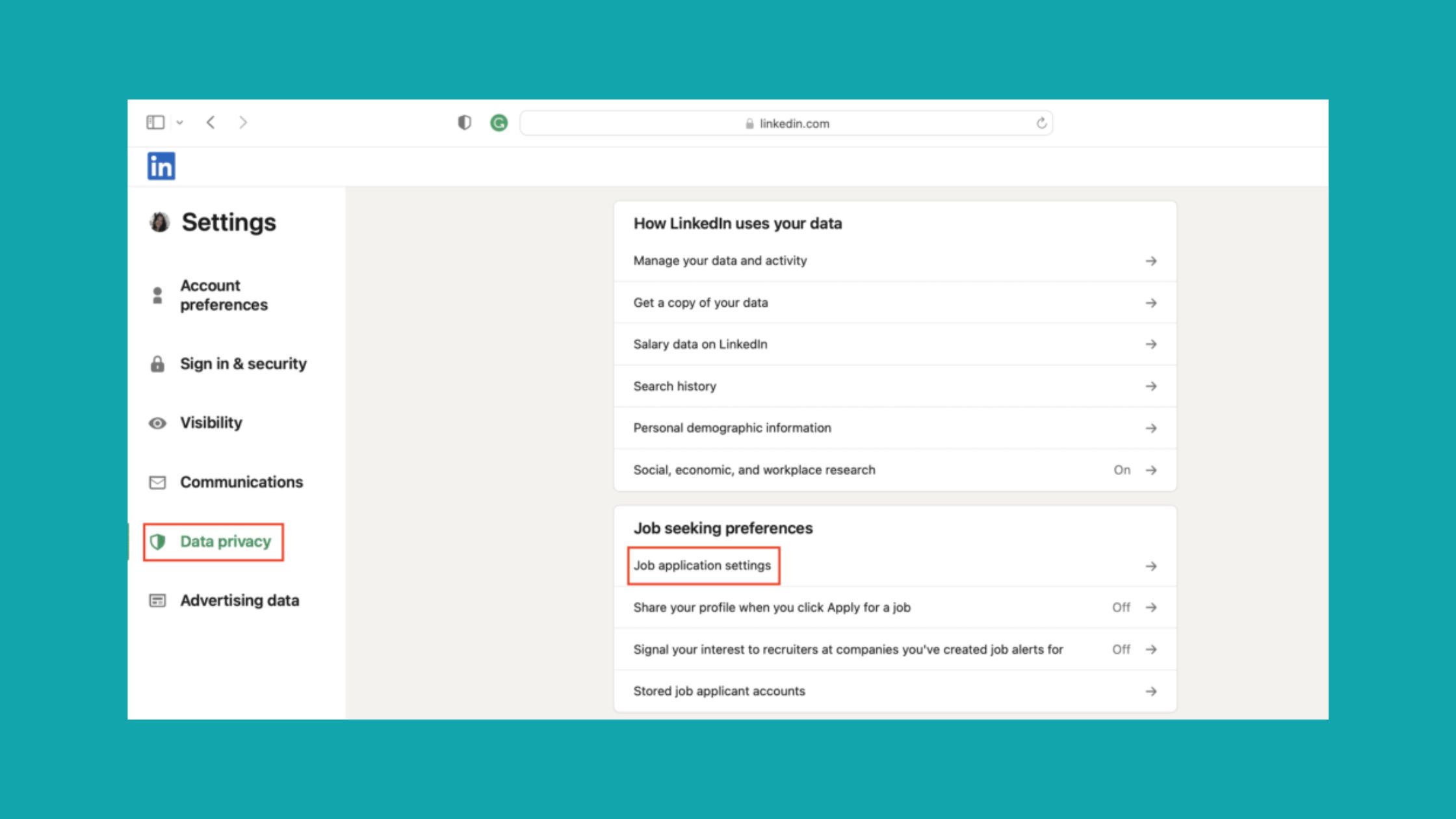The height and width of the screenshot is (819, 1456).
Task: Open Job application settings
Action: (x=702, y=565)
